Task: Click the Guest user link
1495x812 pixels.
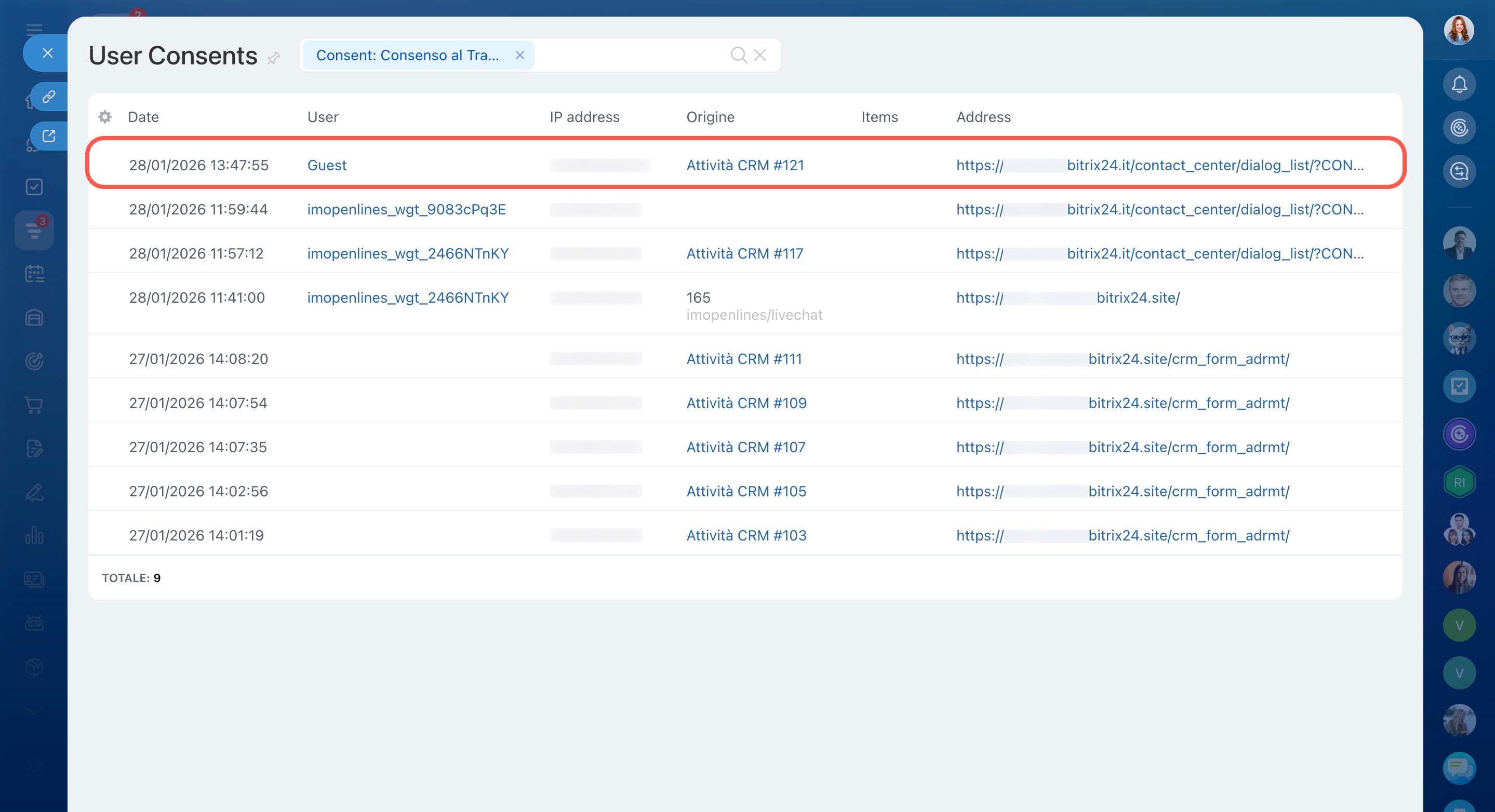Action: tap(327, 165)
